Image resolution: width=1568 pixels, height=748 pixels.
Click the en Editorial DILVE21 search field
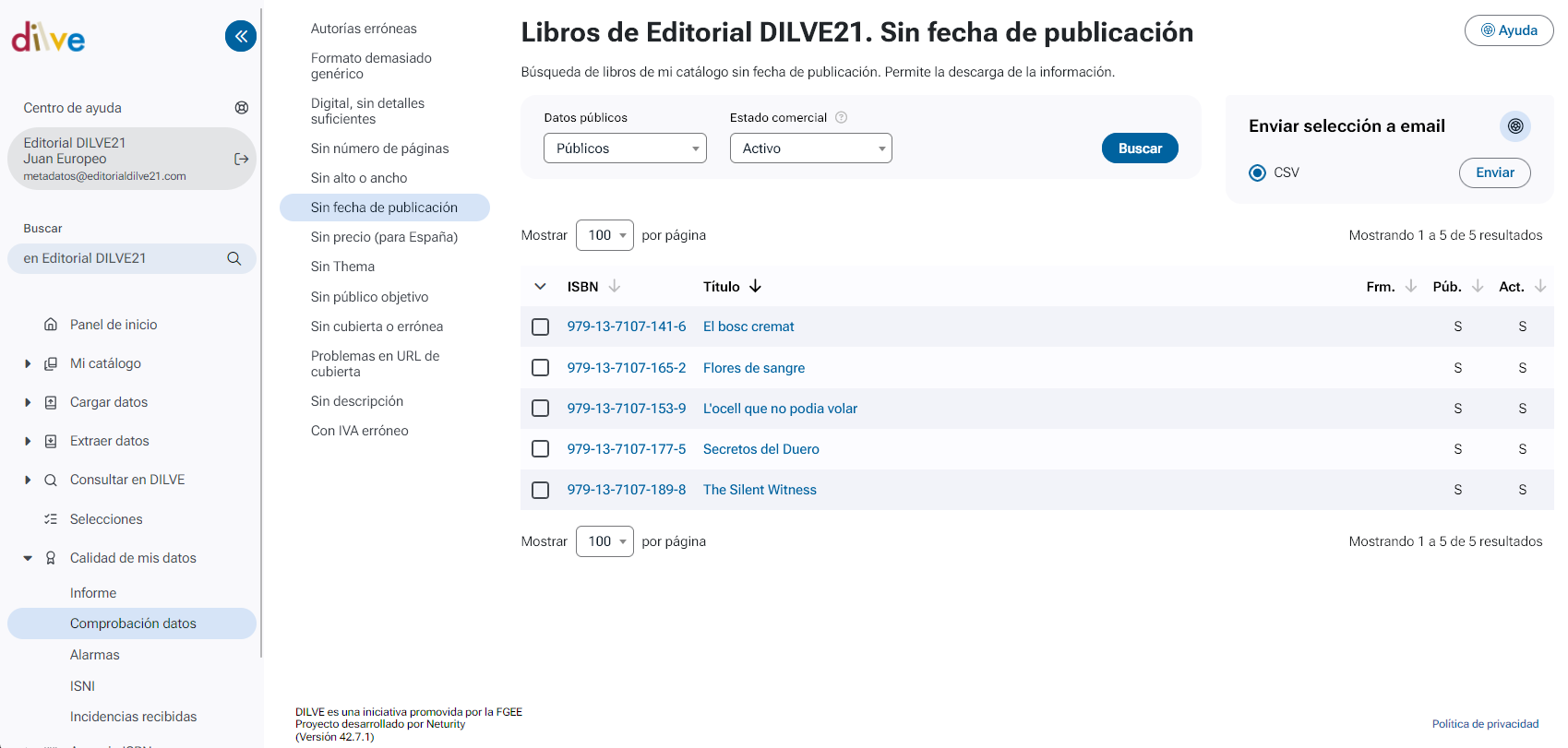120,259
